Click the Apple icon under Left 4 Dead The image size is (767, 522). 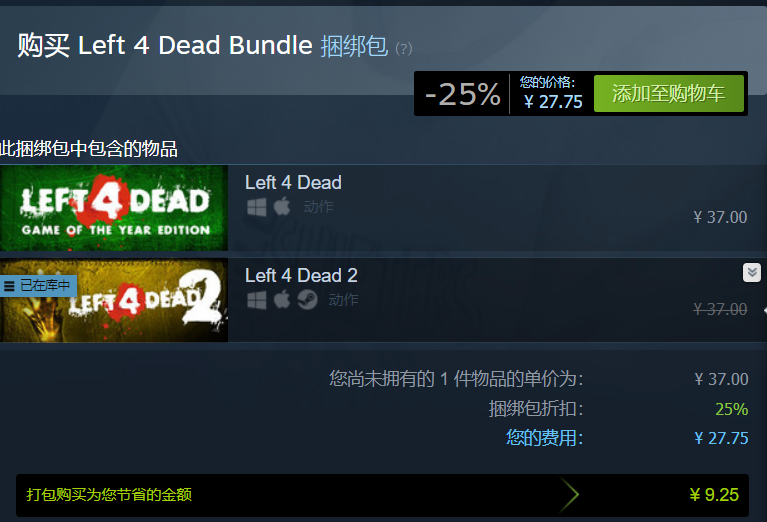point(282,206)
